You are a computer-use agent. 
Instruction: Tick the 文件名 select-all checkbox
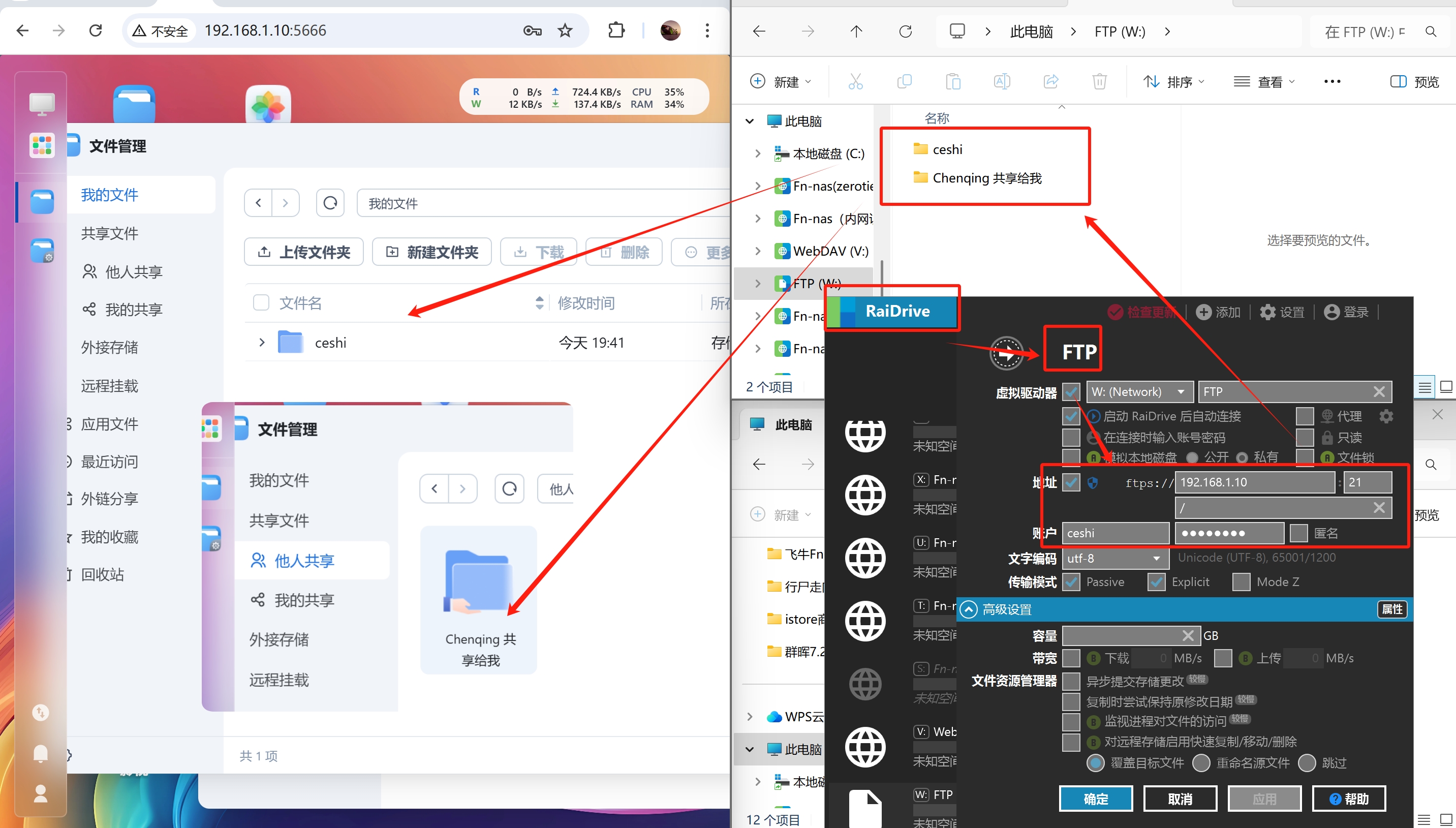coord(261,302)
